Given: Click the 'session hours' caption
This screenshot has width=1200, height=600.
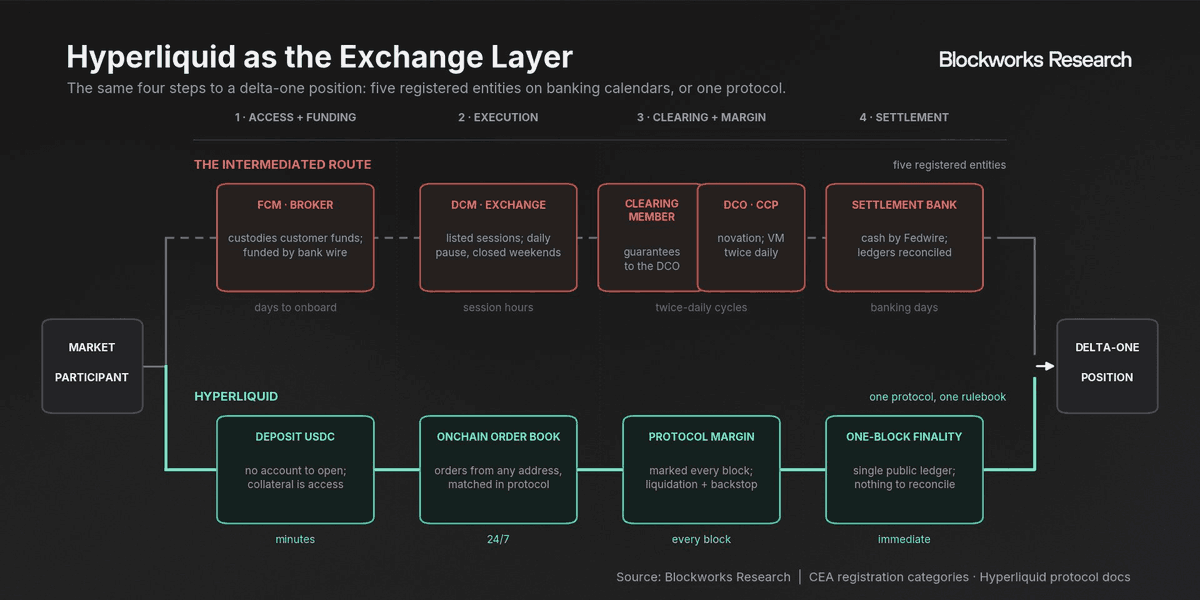Looking at the screenshot, I should point(498,307).
